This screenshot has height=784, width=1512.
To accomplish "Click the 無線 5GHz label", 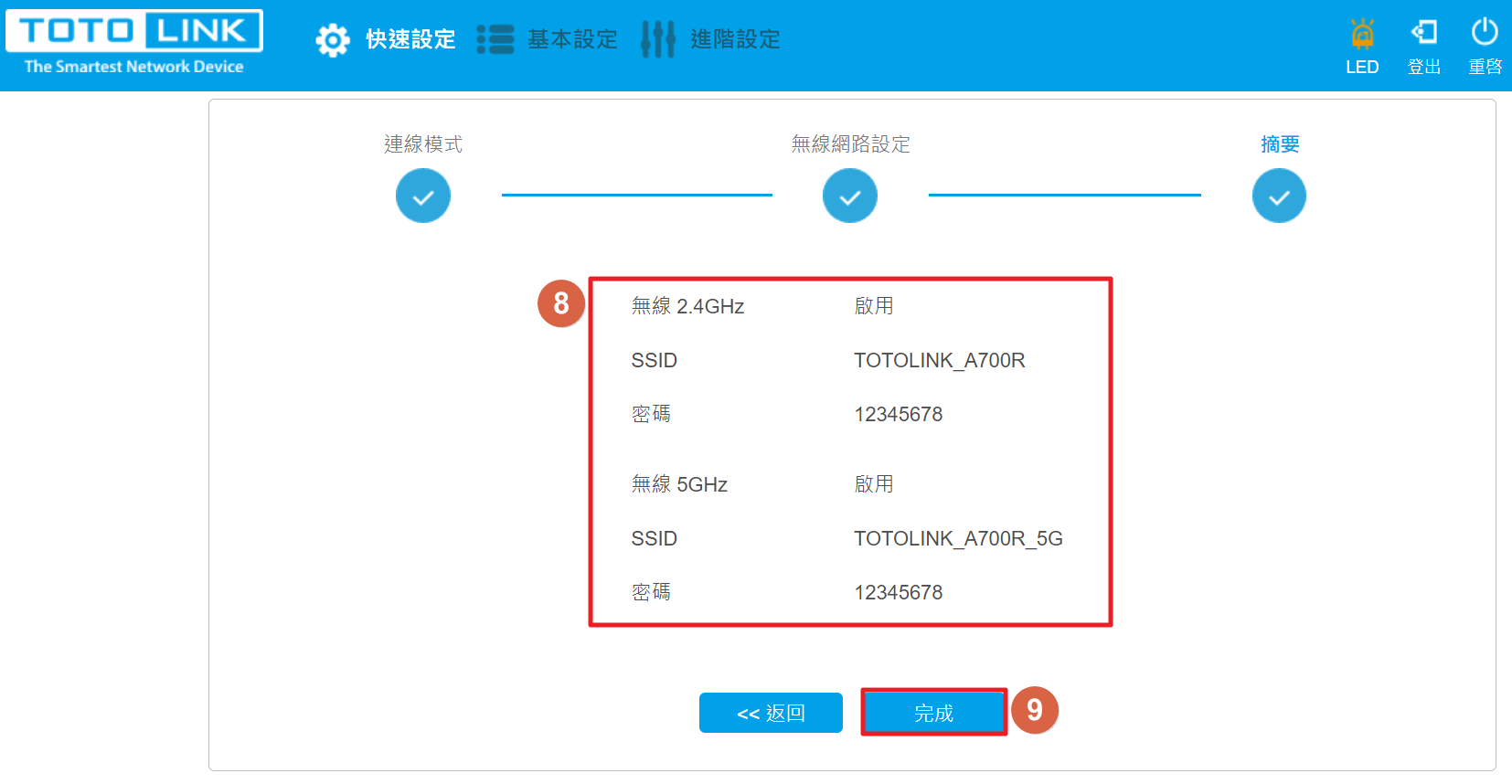I will (x=679, y=484).
